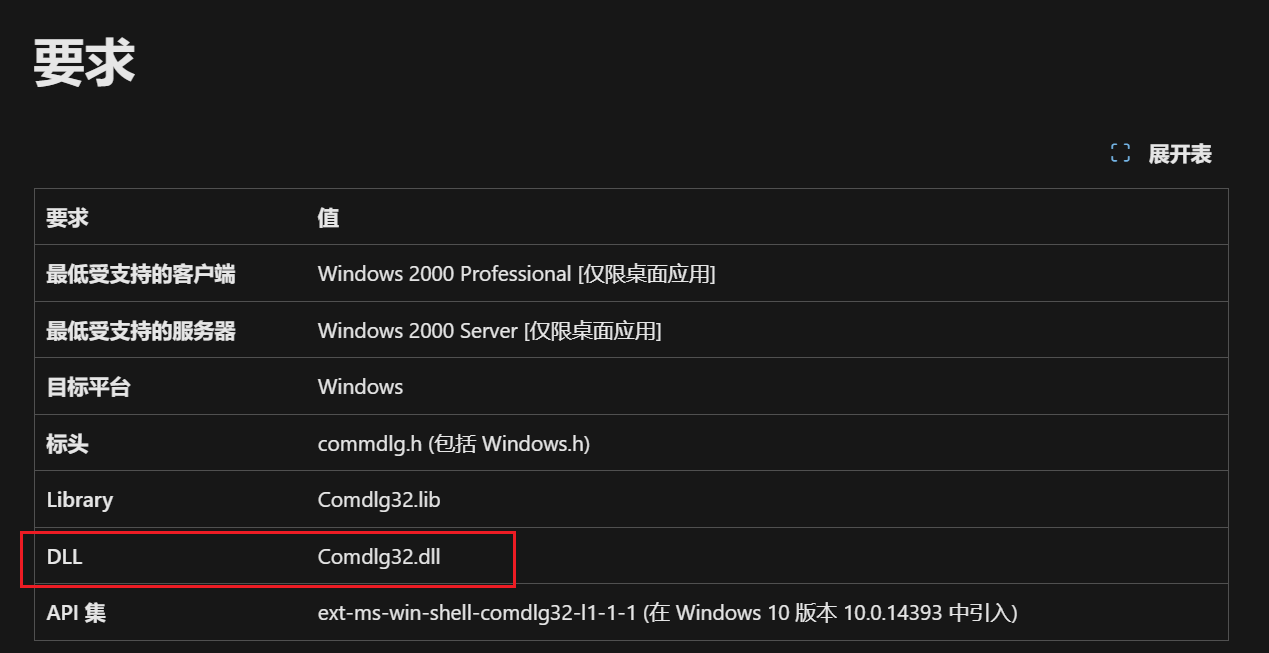
Task: Click the 目标平台 row label
Action: click(x=89, y=386)
